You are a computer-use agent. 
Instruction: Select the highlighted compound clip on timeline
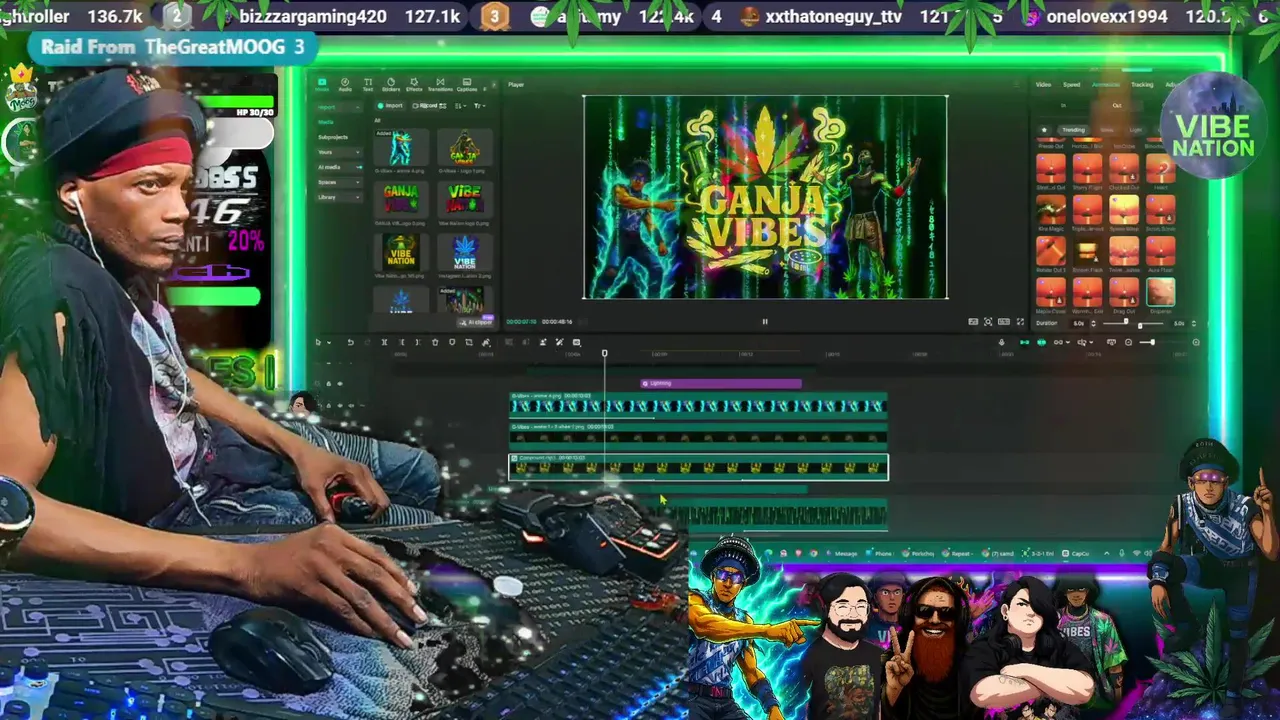698,466
